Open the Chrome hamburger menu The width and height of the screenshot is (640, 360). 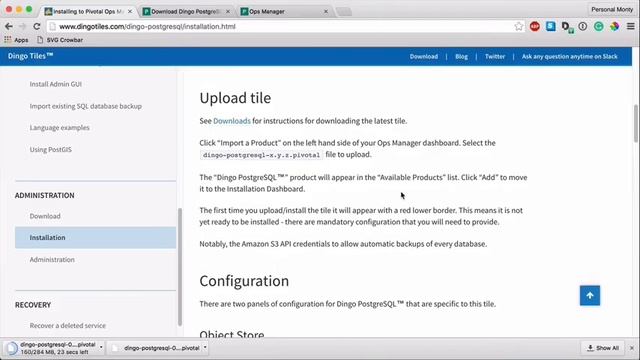click(x=631, y=27)
